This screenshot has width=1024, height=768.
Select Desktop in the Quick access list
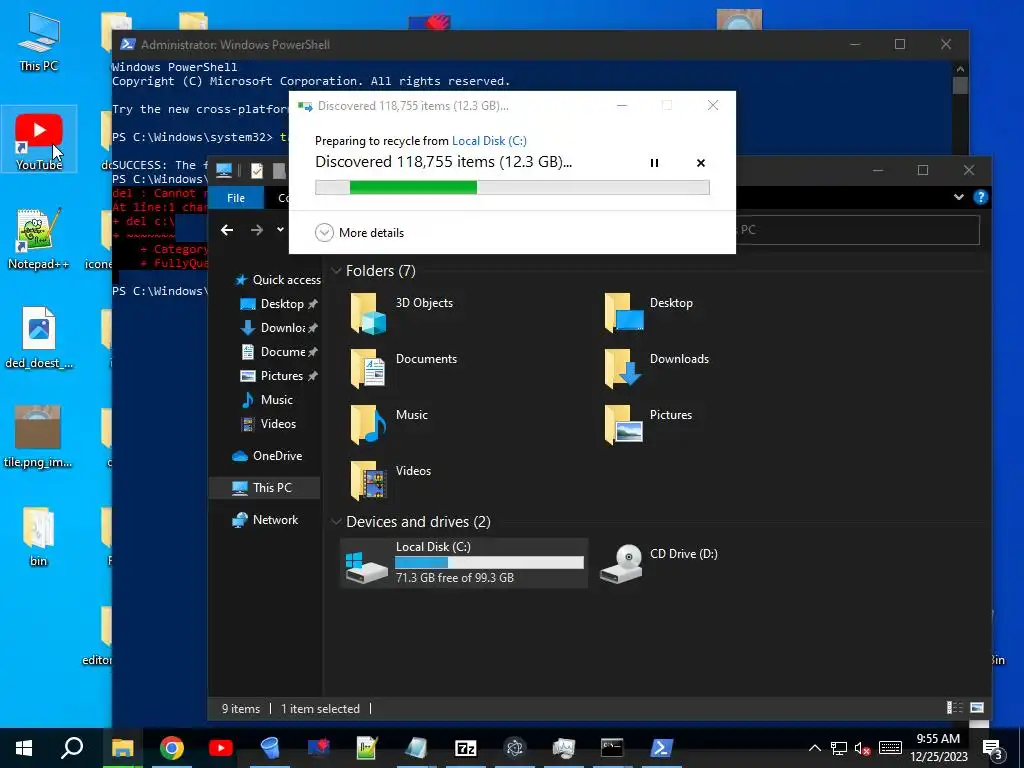[279, 304]
